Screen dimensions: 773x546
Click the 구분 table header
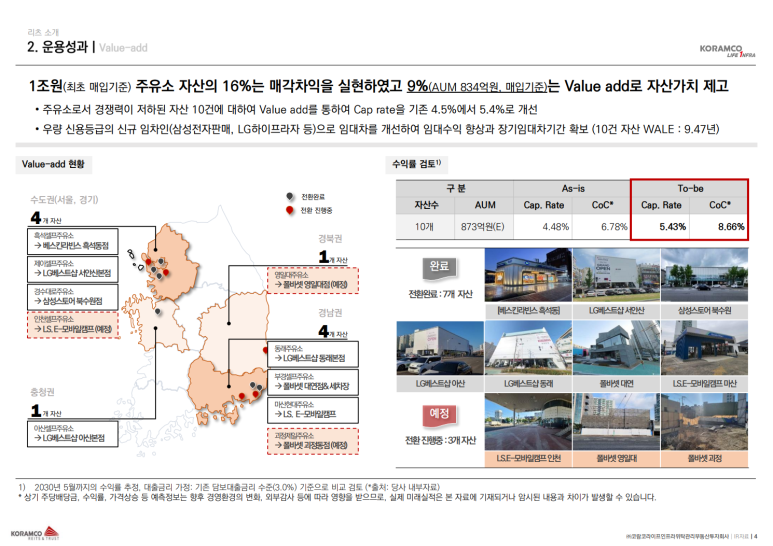click(x=455, y=189)
